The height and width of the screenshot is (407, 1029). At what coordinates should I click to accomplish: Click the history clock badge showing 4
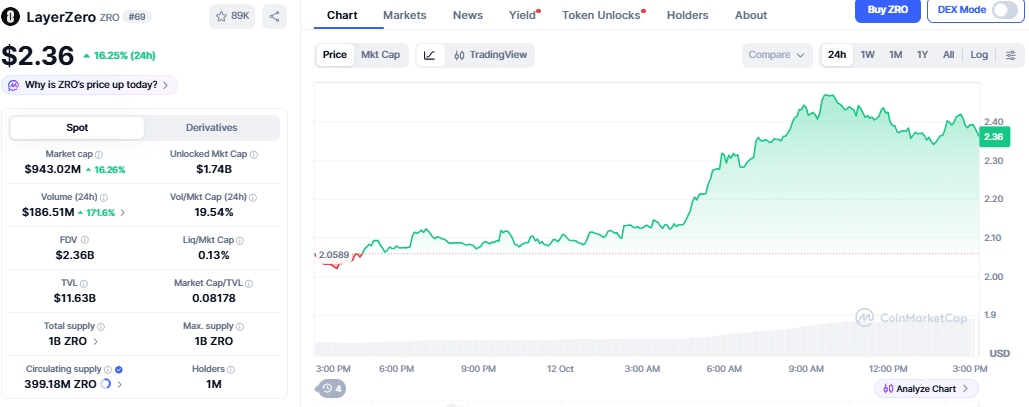coord(332,389)
